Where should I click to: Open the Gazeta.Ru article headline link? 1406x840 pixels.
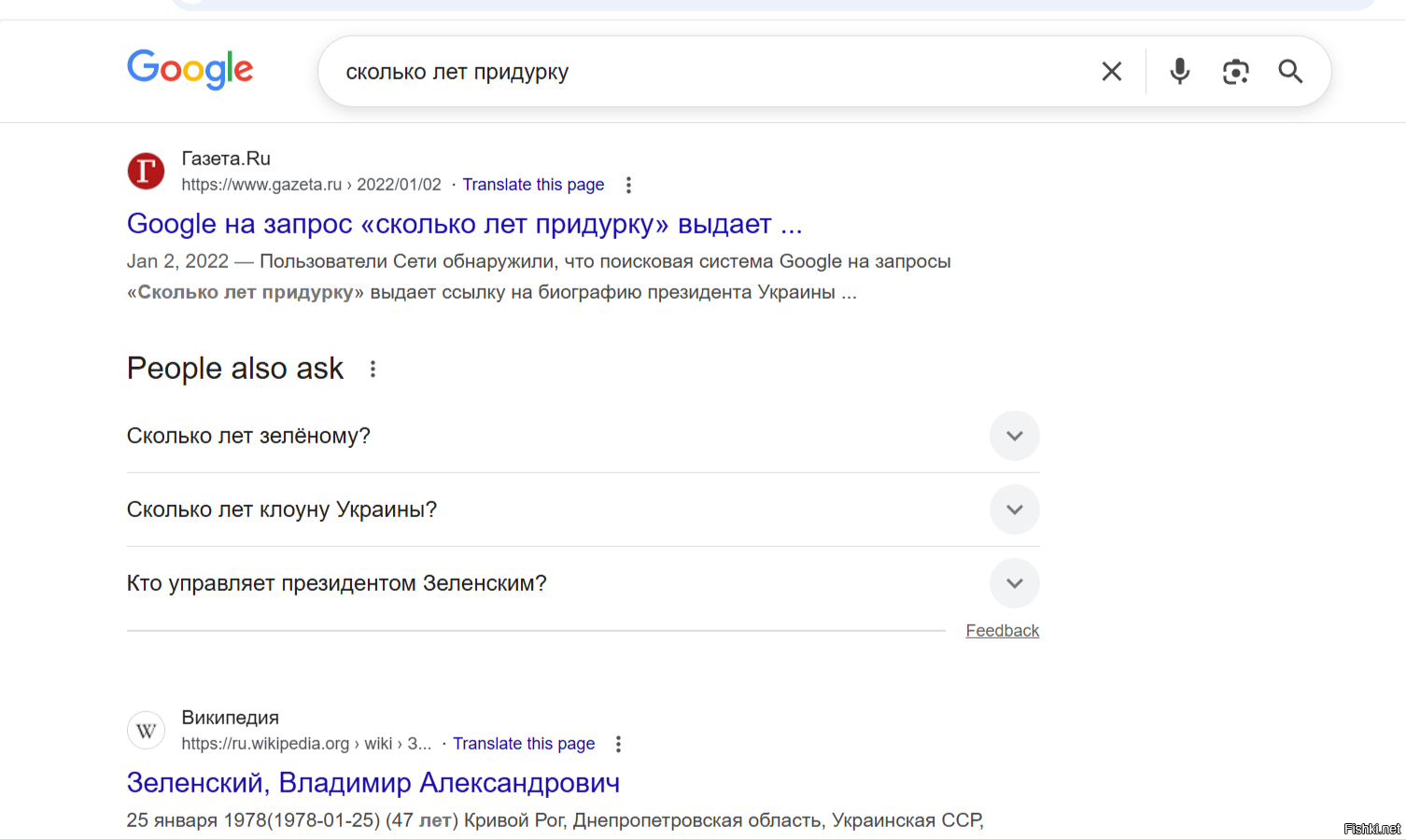coord(464,224)
